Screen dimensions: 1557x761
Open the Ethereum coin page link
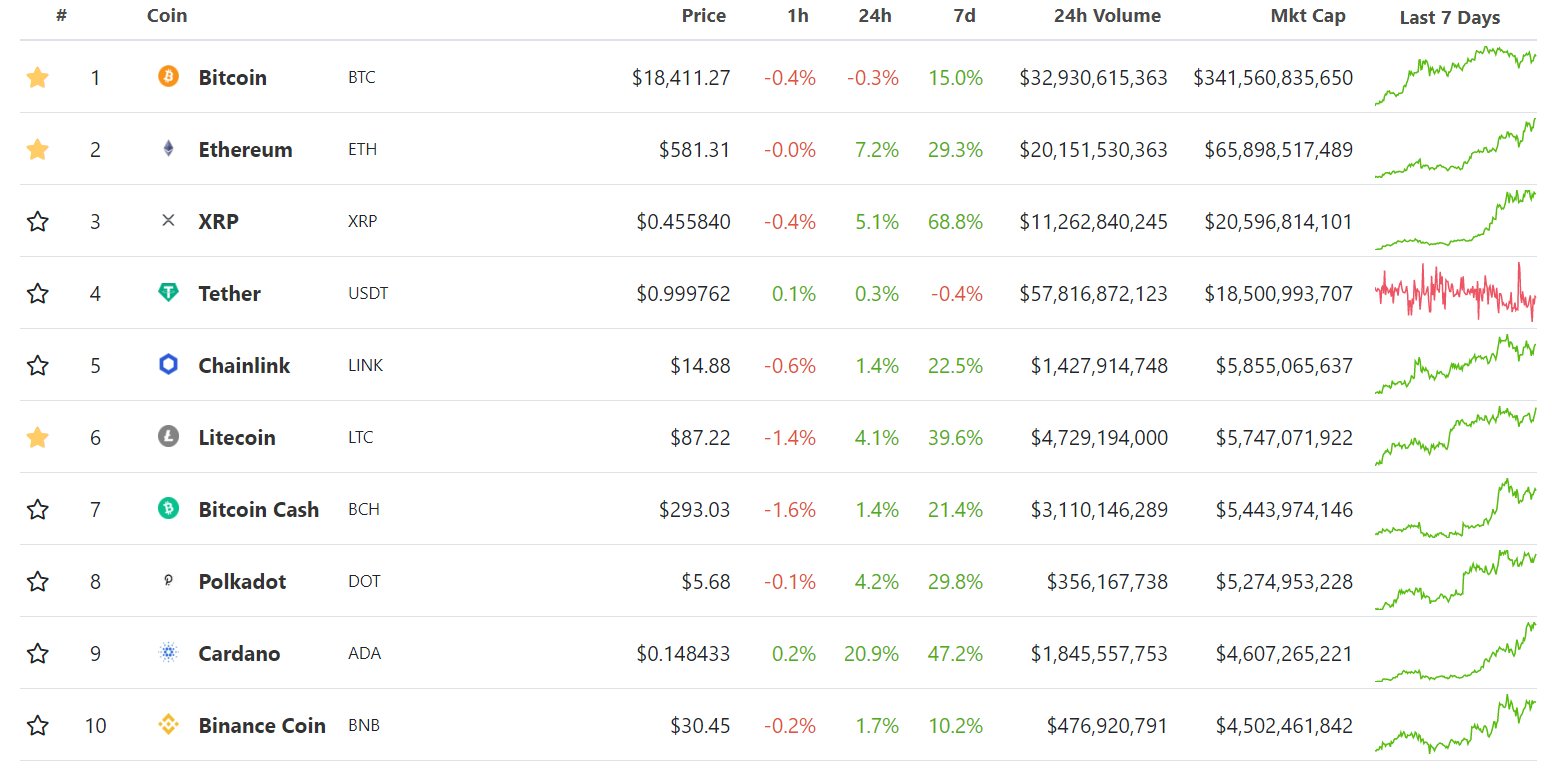[x=246, y=149]
